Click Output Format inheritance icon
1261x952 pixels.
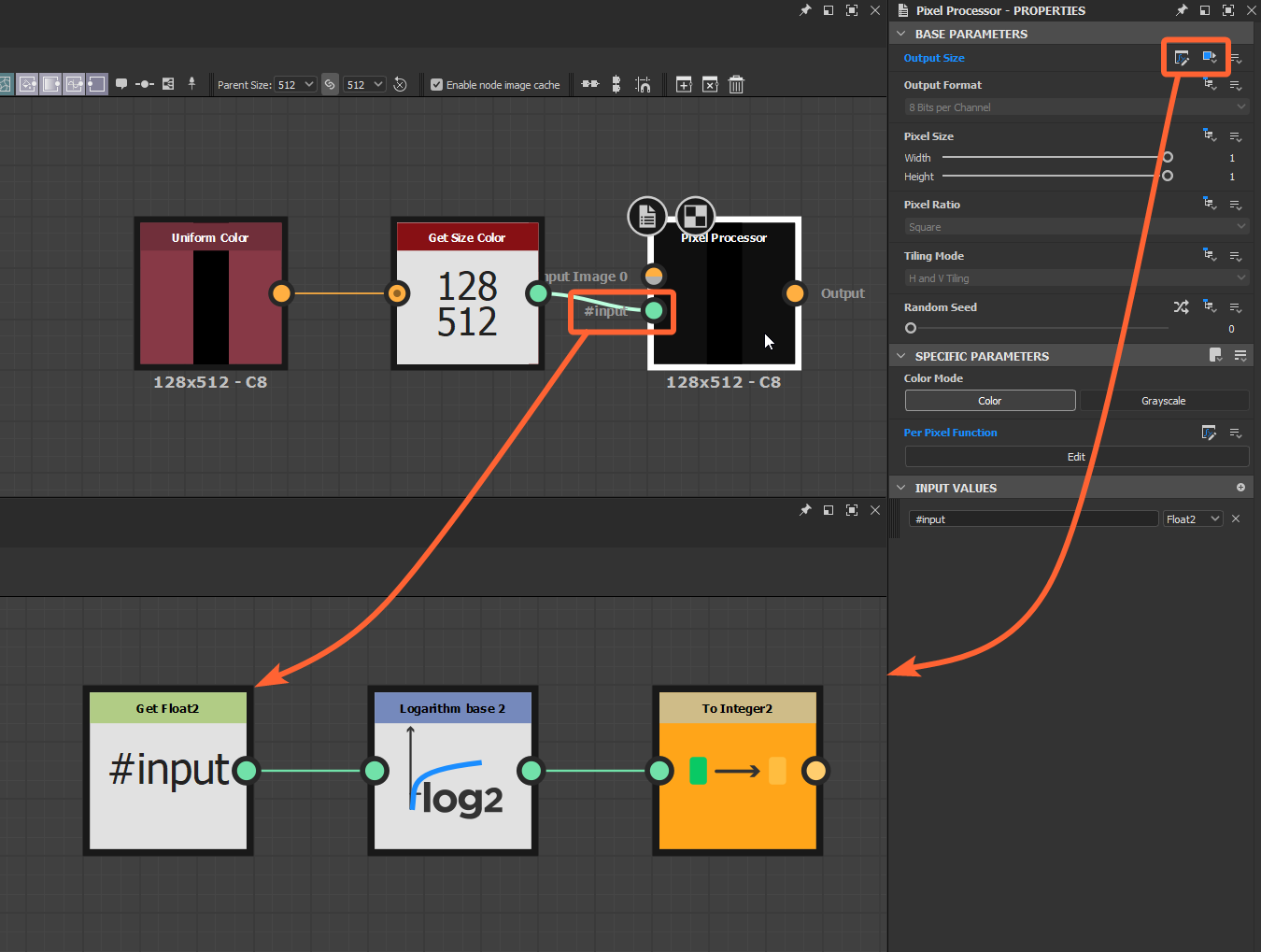click(x=1211, y=85)
